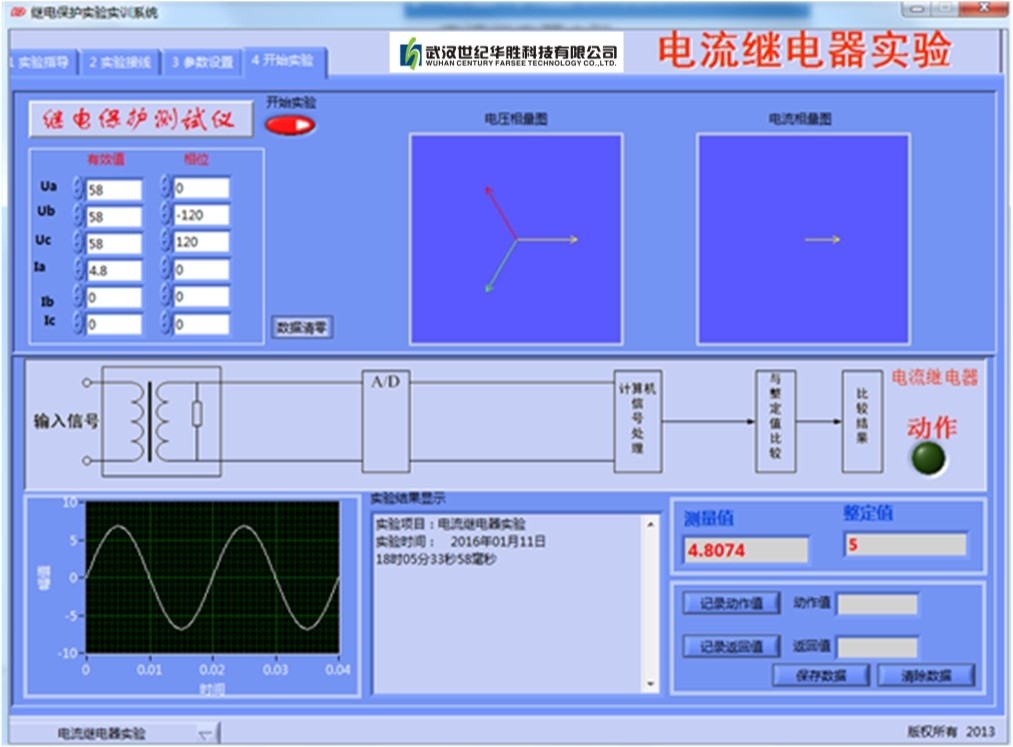Viewport: 1013px width, 747px height.
Task: Click the input transformer symbol in diagram
Action: [x=160, y=420]
